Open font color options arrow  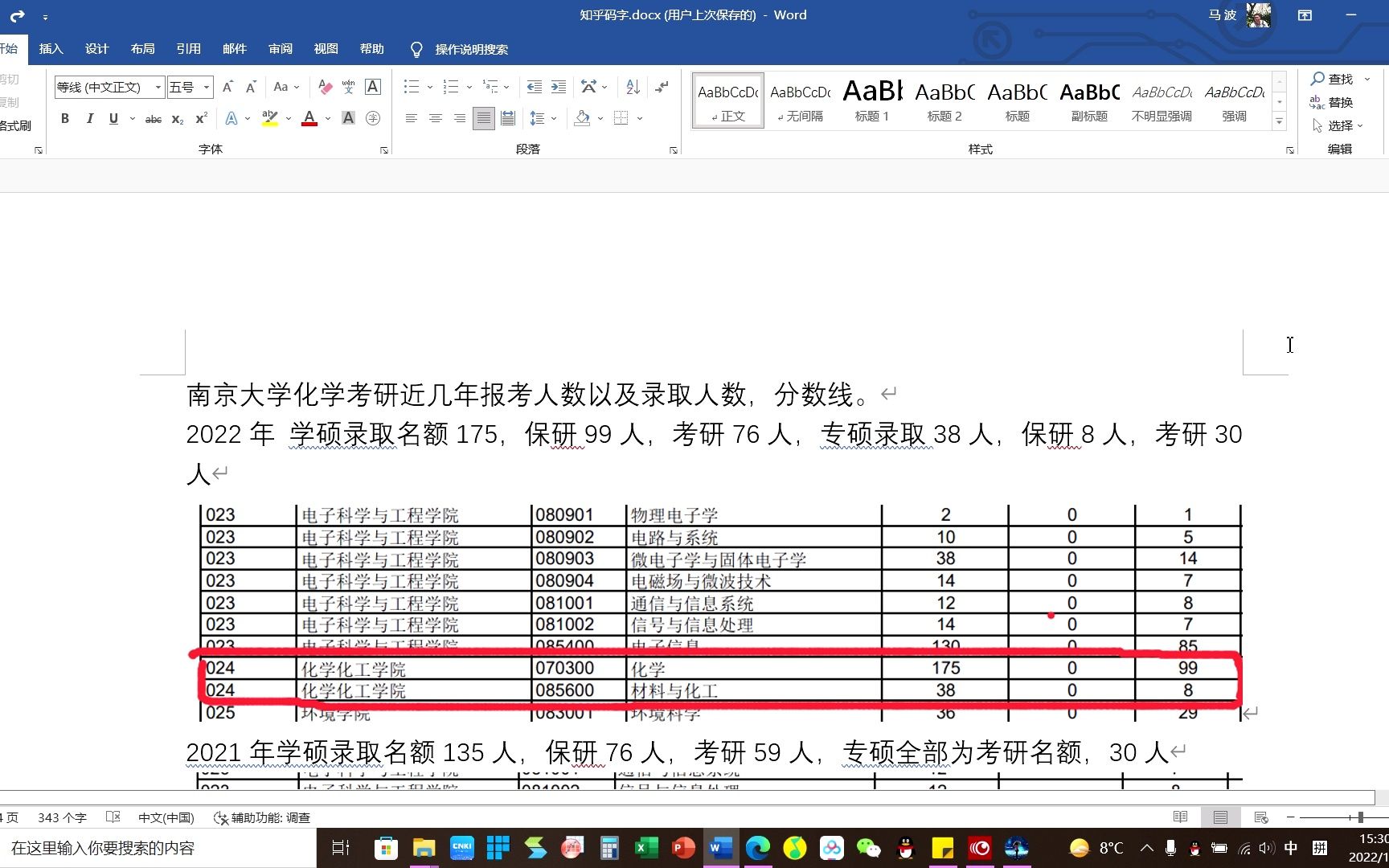pos(328,118)
